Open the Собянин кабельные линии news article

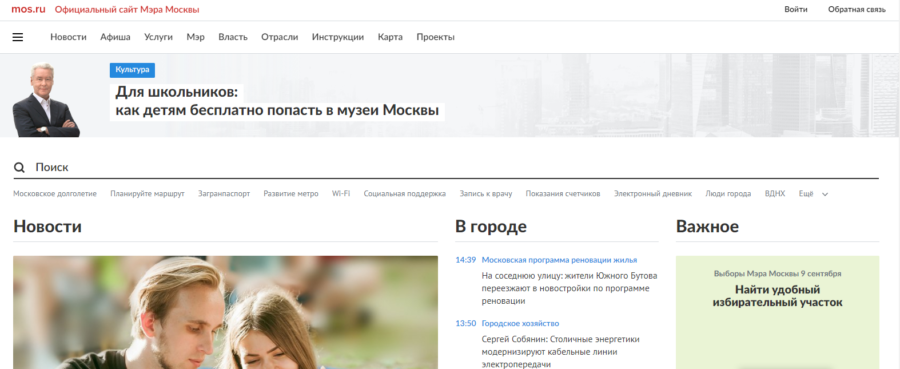561,352
